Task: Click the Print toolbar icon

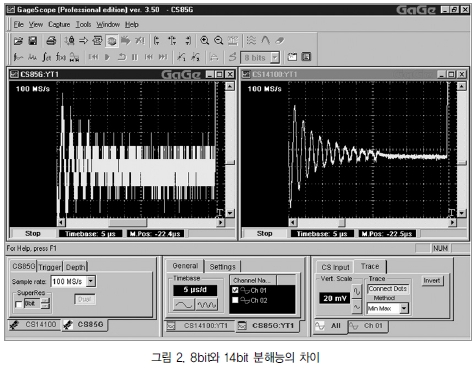Action: (51, 41)
